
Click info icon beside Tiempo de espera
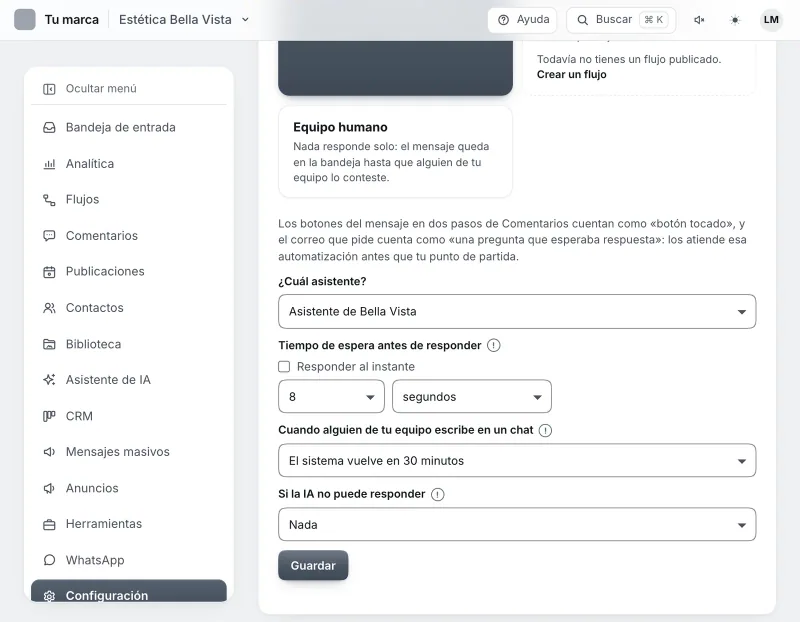click(493, 345)
